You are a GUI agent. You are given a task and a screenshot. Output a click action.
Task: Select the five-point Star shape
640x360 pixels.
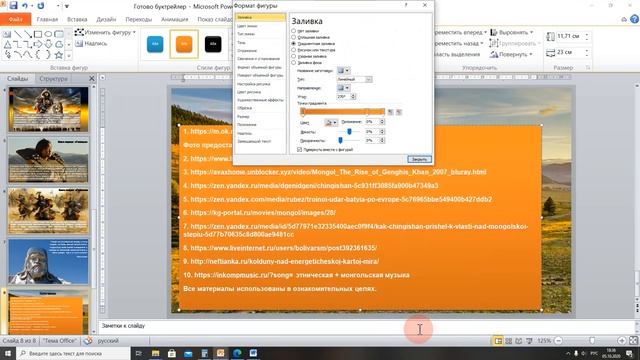pyautogui.click(x=58, y=55)
